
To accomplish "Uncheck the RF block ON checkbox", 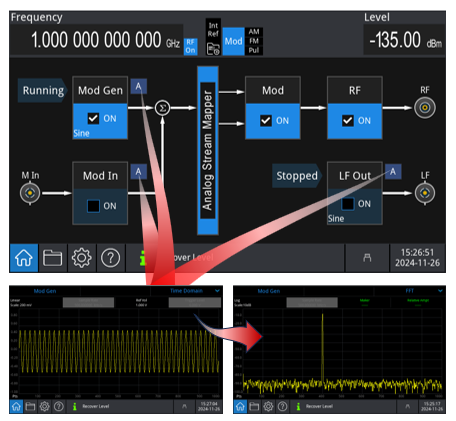I will pyautogui.click(x=348, y=121).
